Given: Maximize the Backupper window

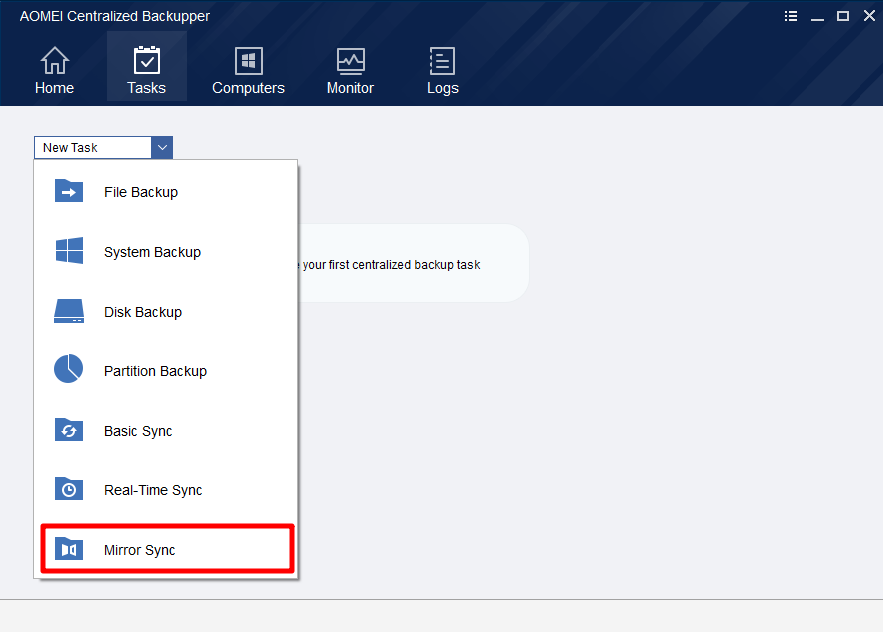Looking at the screenshot, I should pyautogui.click(x=843, y=16).
